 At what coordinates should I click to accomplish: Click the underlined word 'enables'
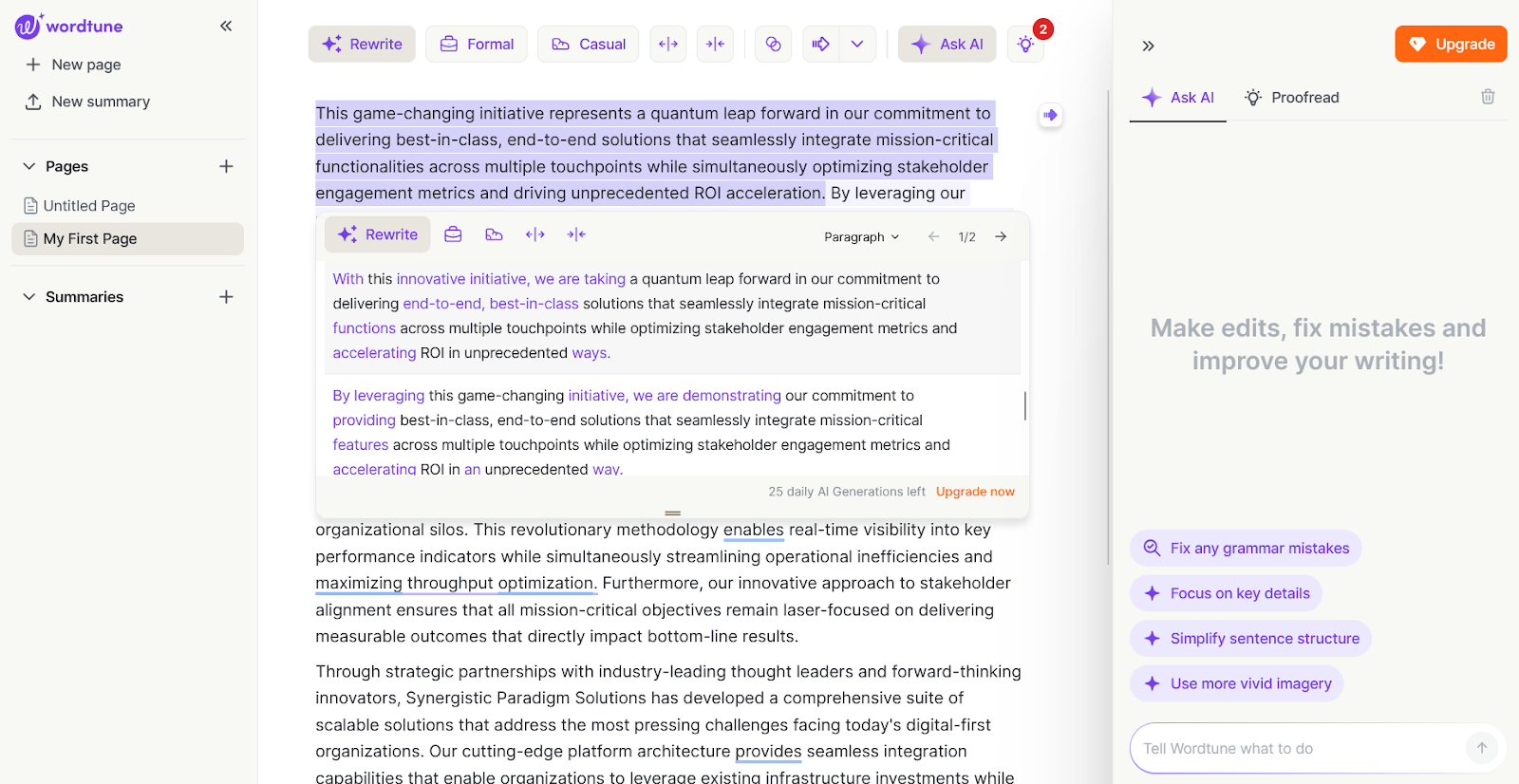754,530
